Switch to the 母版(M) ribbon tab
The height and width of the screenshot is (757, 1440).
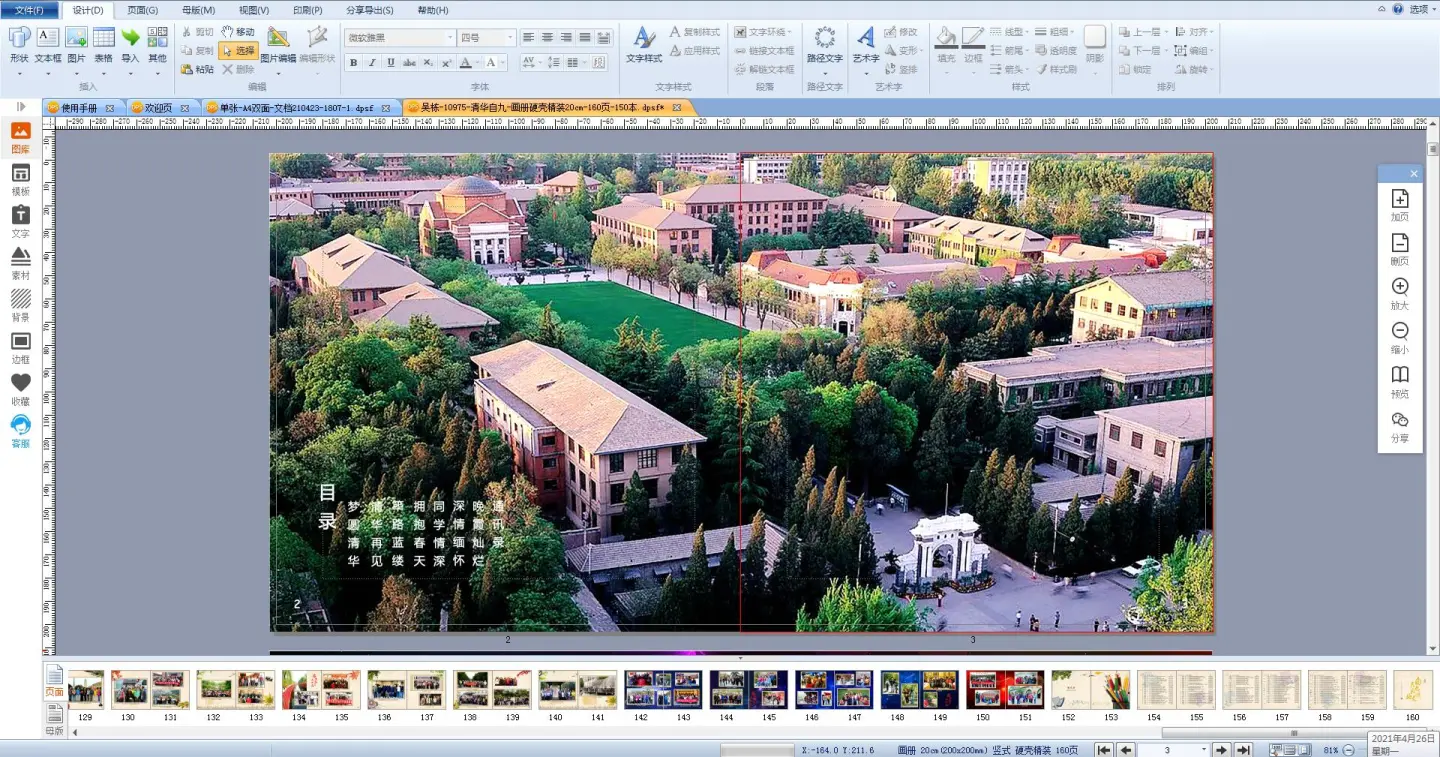tap(198, 10)
